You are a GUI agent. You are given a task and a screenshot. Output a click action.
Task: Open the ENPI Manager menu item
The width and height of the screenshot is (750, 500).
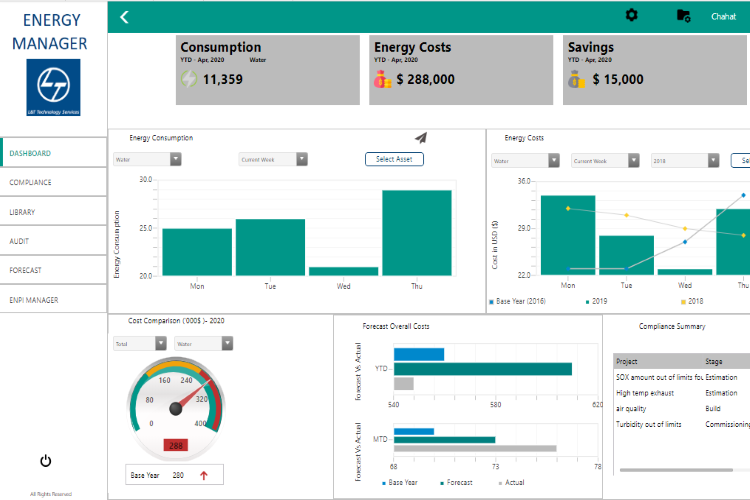[53, 299]
